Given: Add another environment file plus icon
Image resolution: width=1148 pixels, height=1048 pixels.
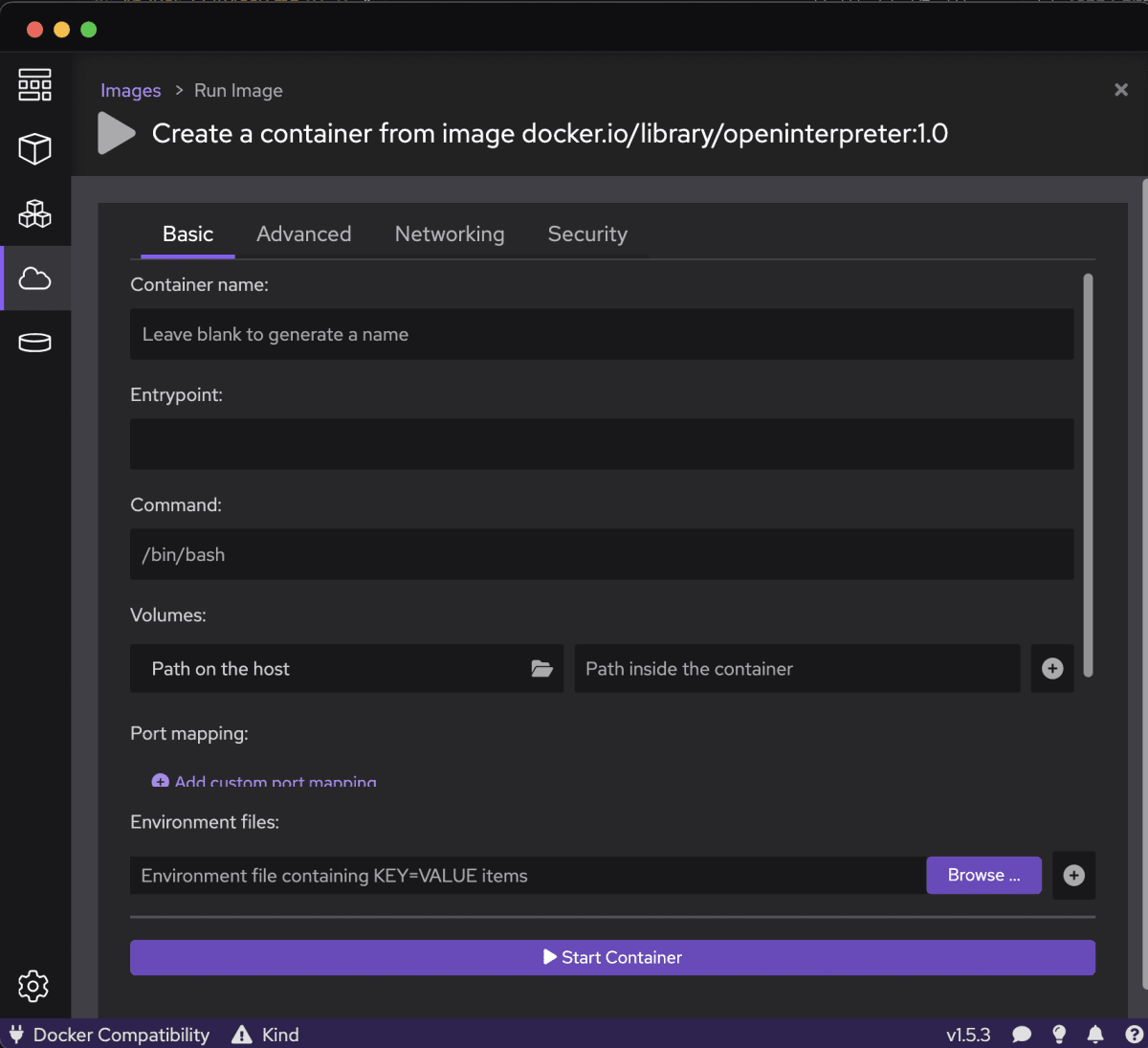Looking at the screenshot, I should (x=1073, y=876).
